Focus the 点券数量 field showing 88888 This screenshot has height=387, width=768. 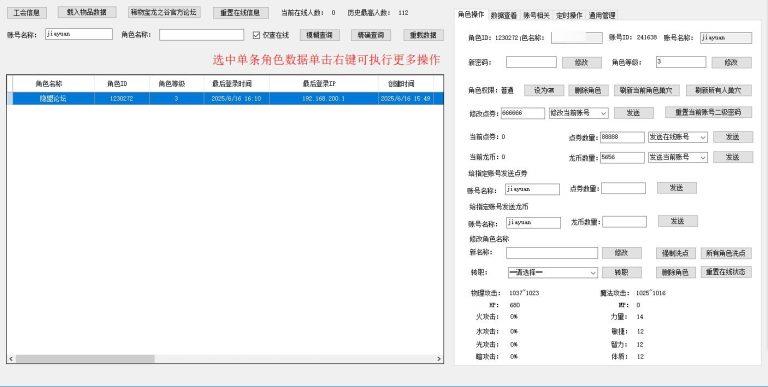click(622, 138)
